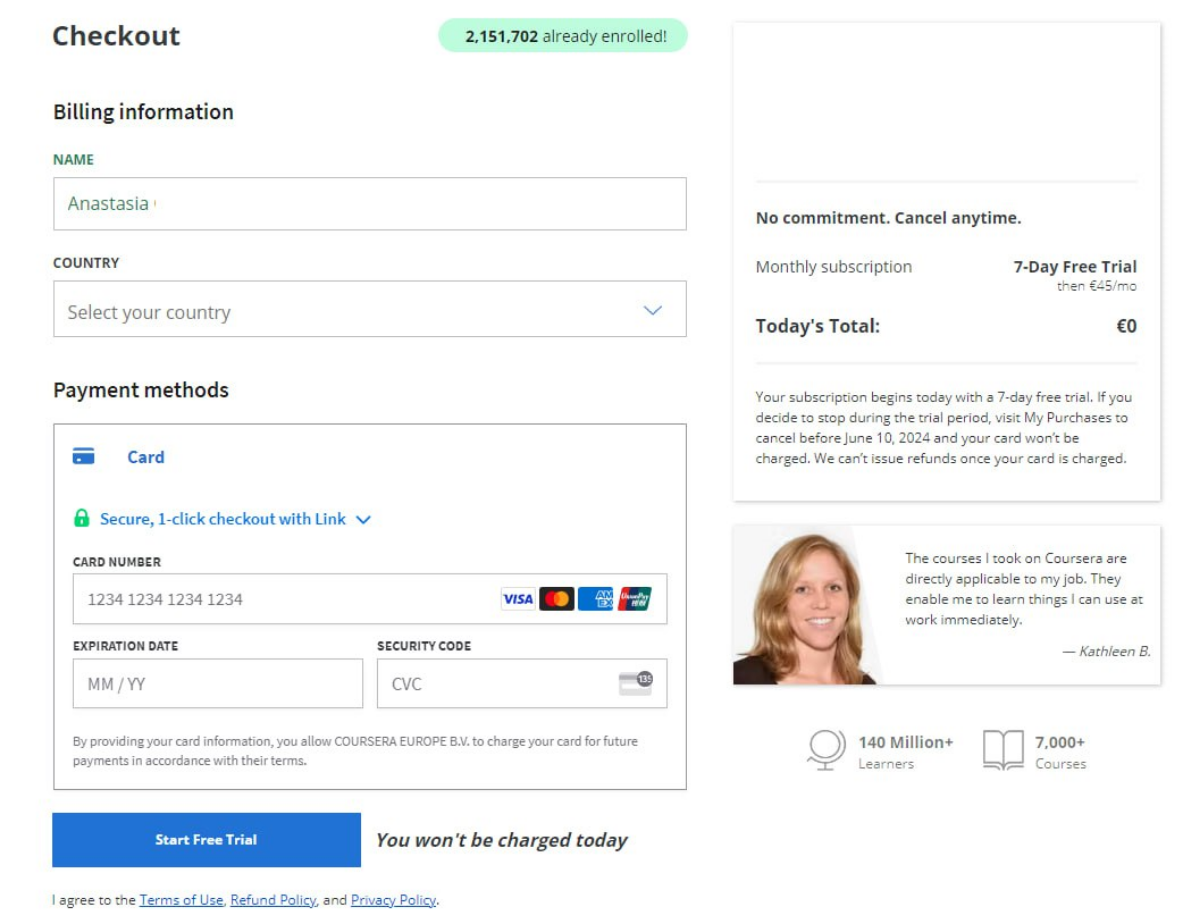Click the country dropdown chevron arrow
1200x924 pixels.
point(653,310)
